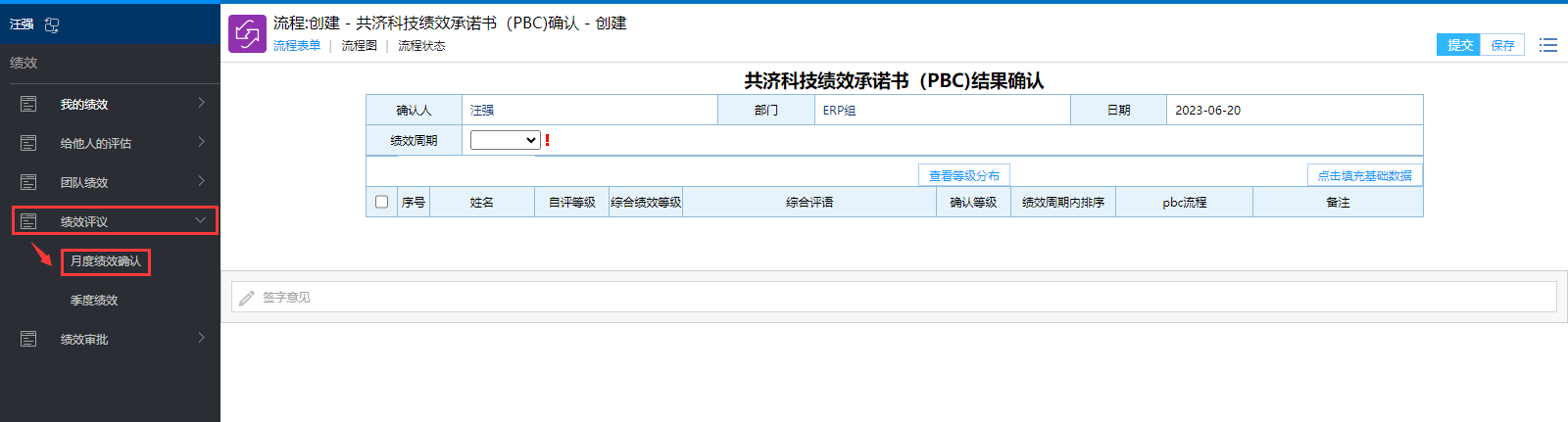Viewport: 1568px width, 422px height.
Task: Select 月度绩效确认 in the sidebar
Action: point(106,261)
